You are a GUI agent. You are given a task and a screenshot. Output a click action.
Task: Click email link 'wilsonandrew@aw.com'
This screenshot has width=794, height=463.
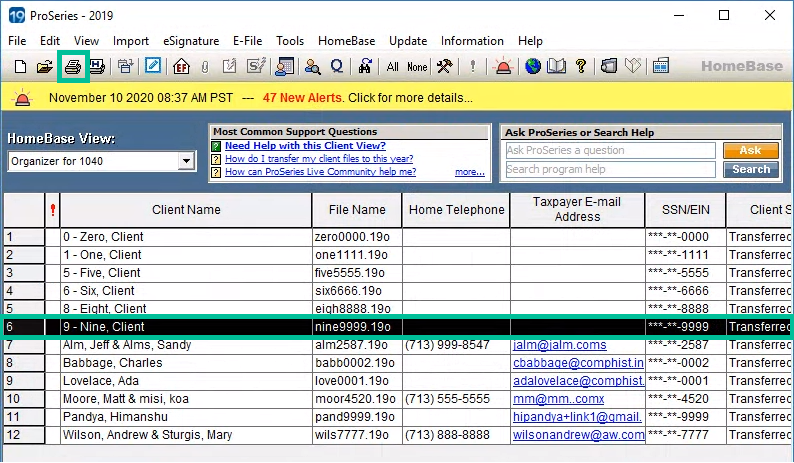coord(578,435)
